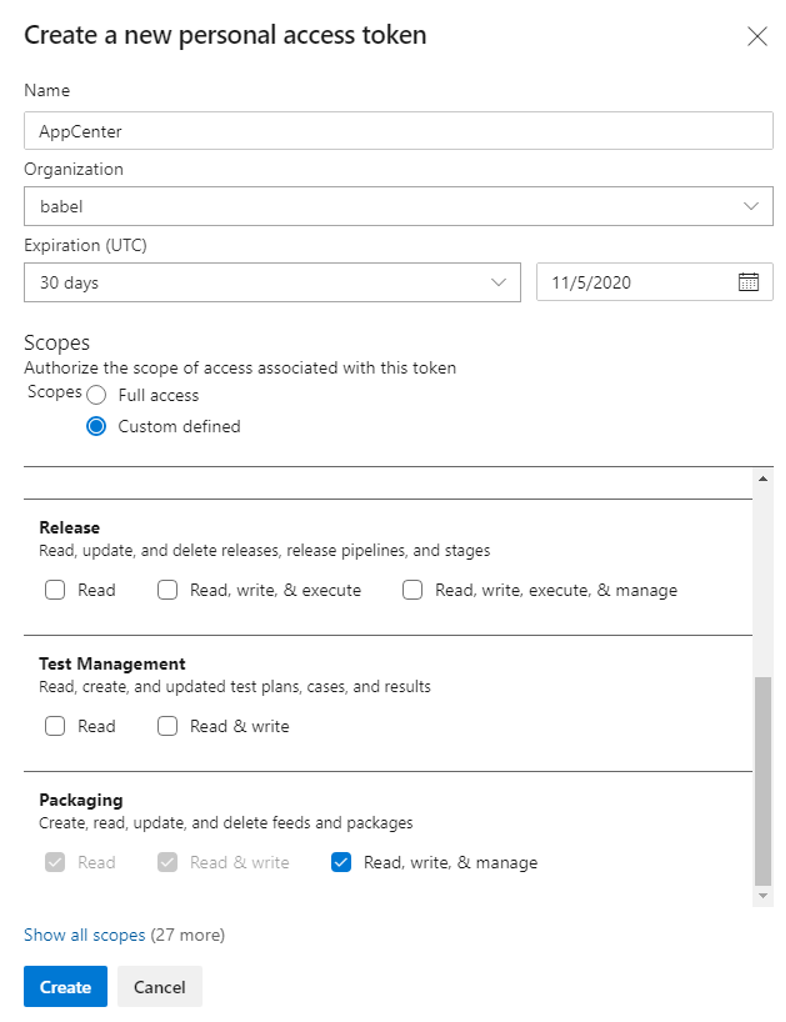Click the scrollbar down arrow
Screen dimensions: 786x1022
click(763, 896)
